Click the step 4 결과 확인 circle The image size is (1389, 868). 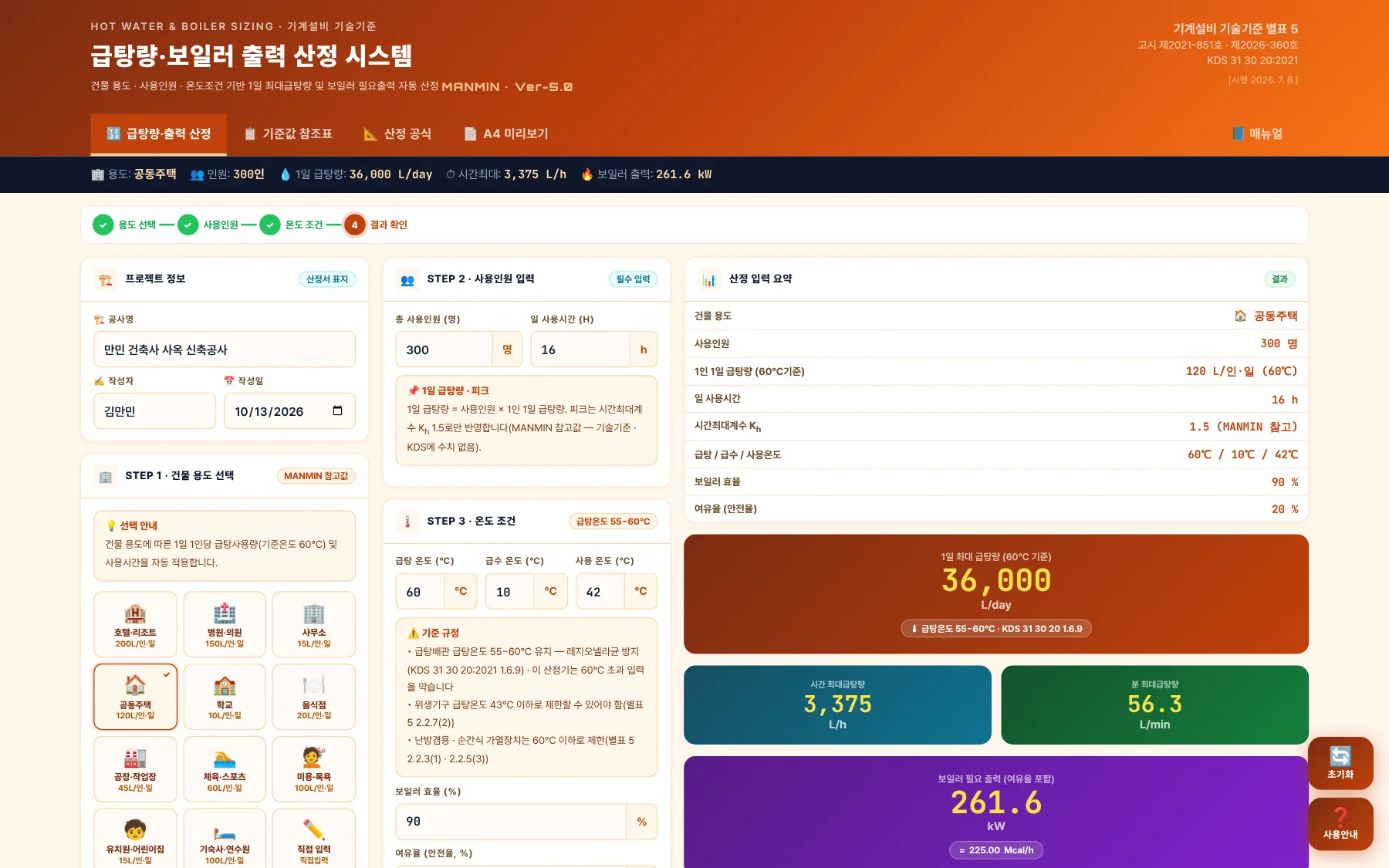tap(354, 225)
